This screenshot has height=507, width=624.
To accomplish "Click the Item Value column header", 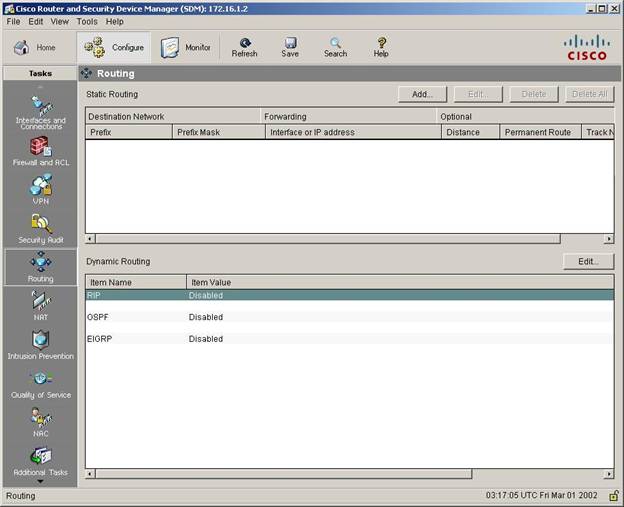I will [x=400, y=282].
